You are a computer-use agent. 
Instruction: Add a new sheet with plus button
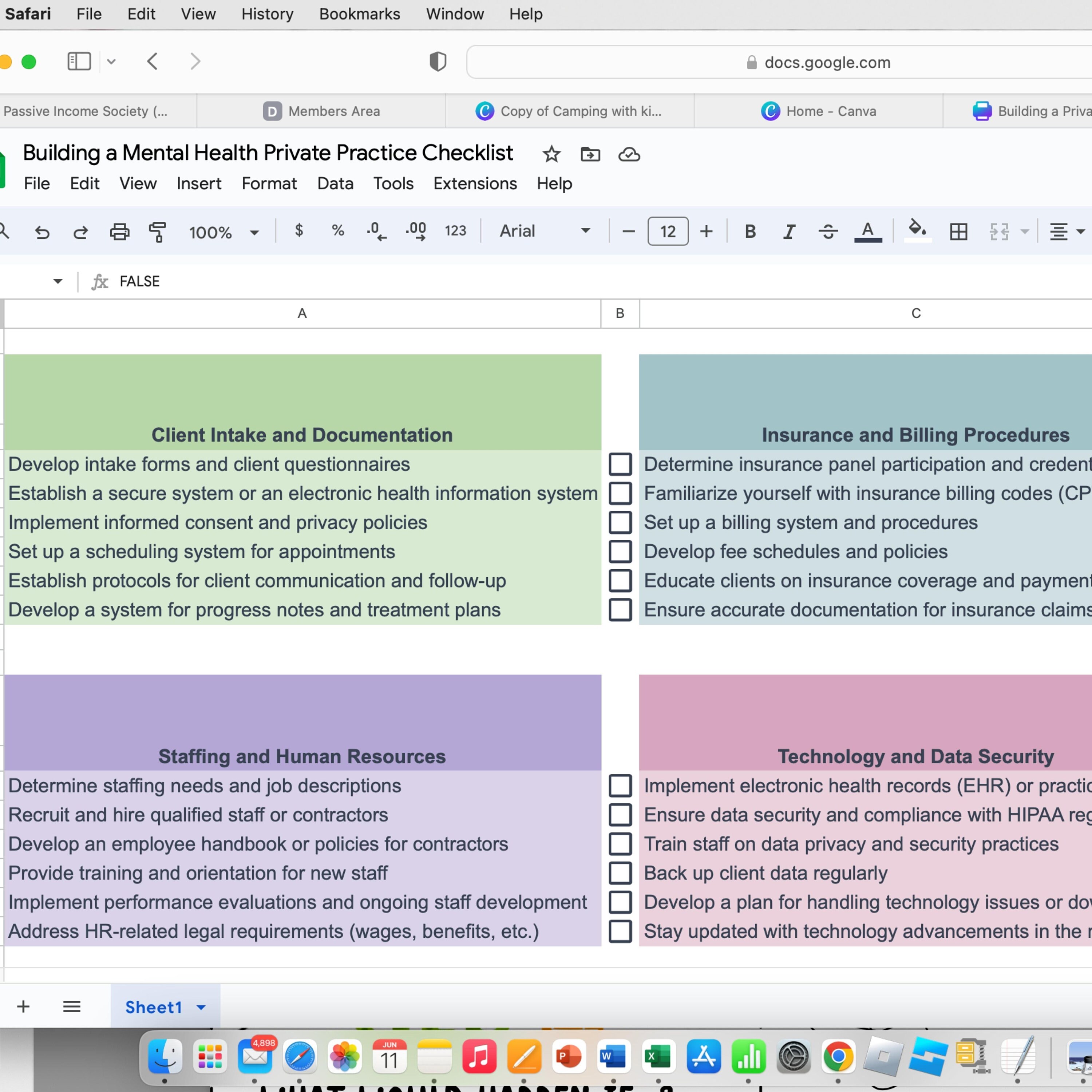tap(23, 1006)
